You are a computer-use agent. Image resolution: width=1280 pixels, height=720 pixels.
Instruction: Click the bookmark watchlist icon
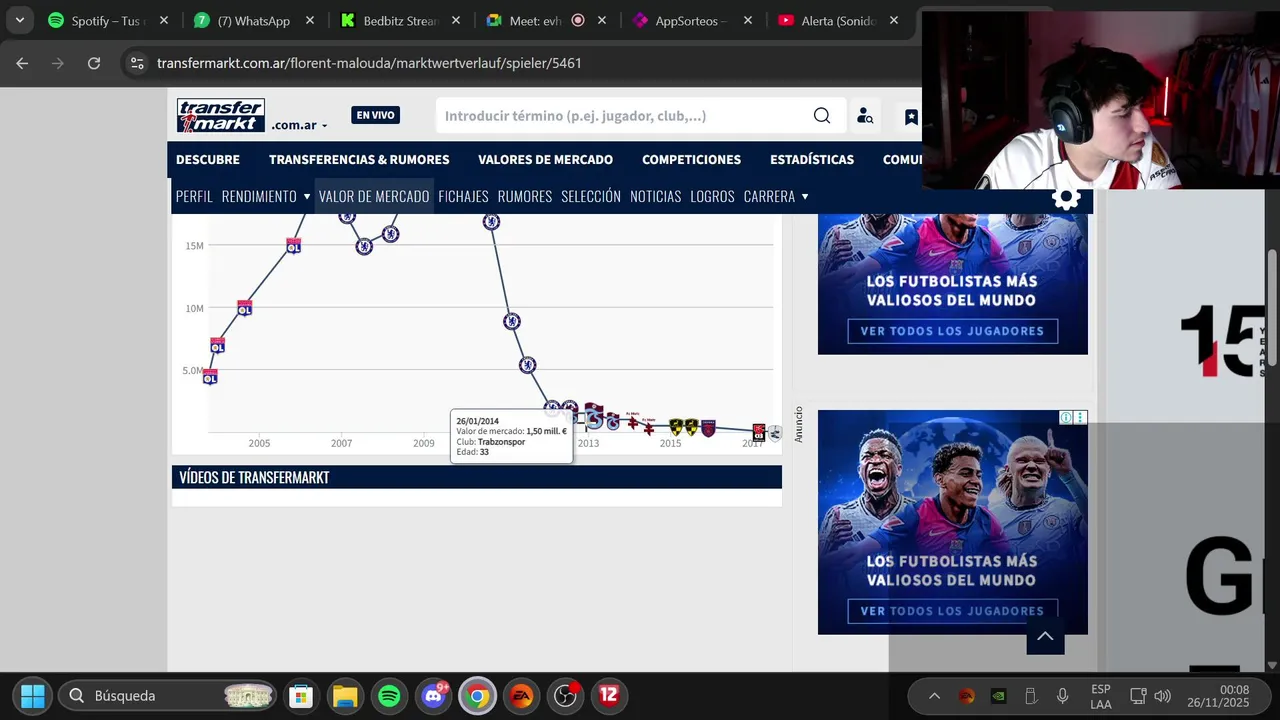pyautogui.click(x=911, y=117)
